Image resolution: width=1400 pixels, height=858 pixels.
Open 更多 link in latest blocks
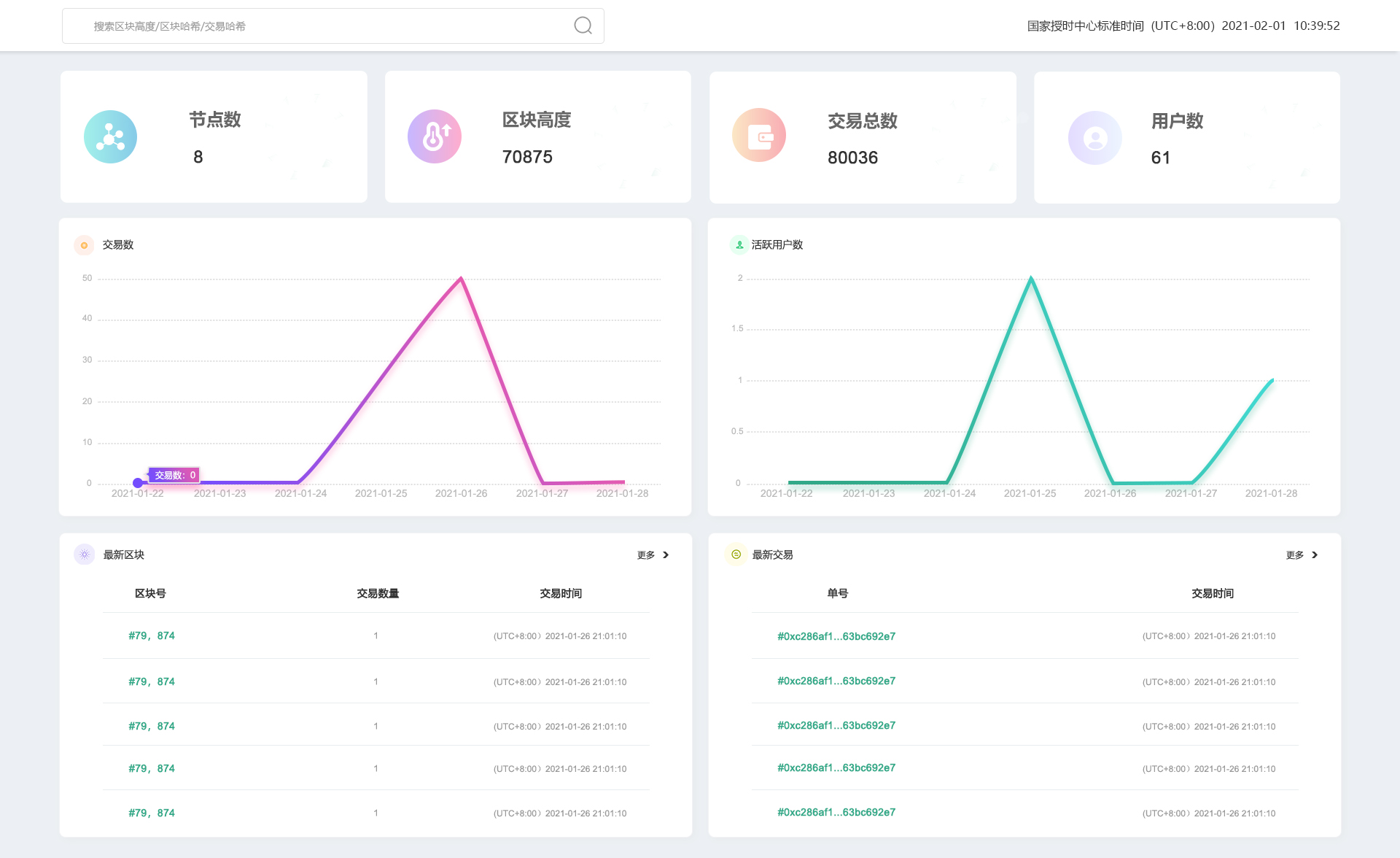(646, 555)
